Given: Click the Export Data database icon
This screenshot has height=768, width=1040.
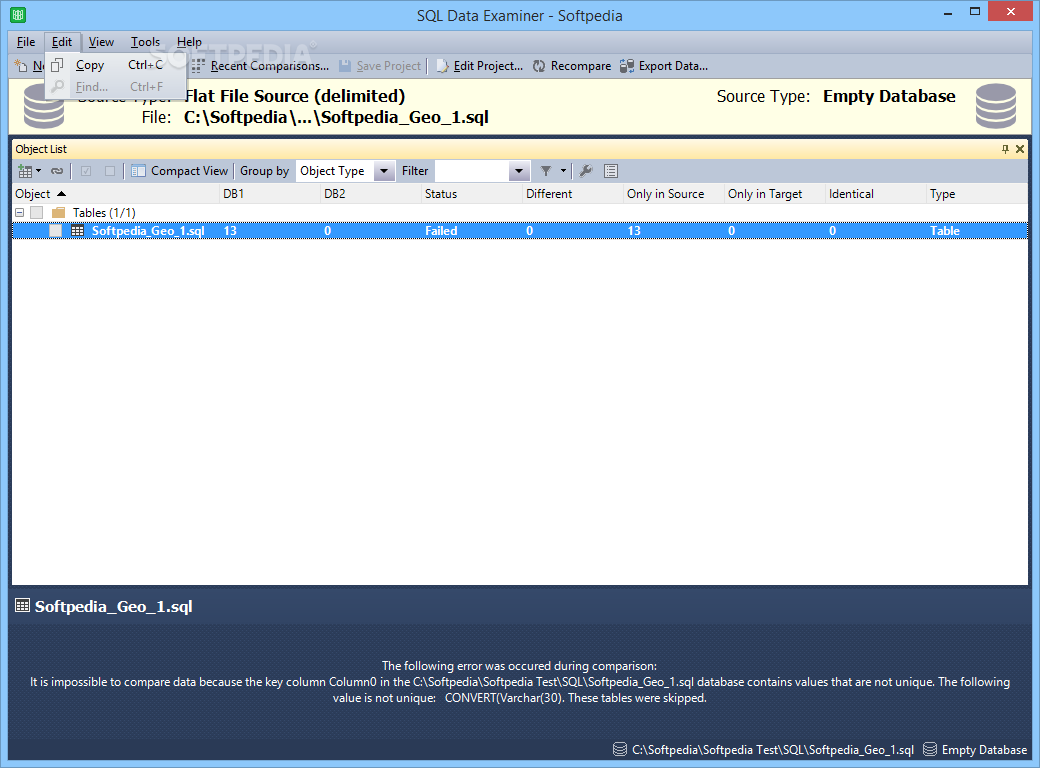Looking at the screenshot, I should (x=627, y=66).
